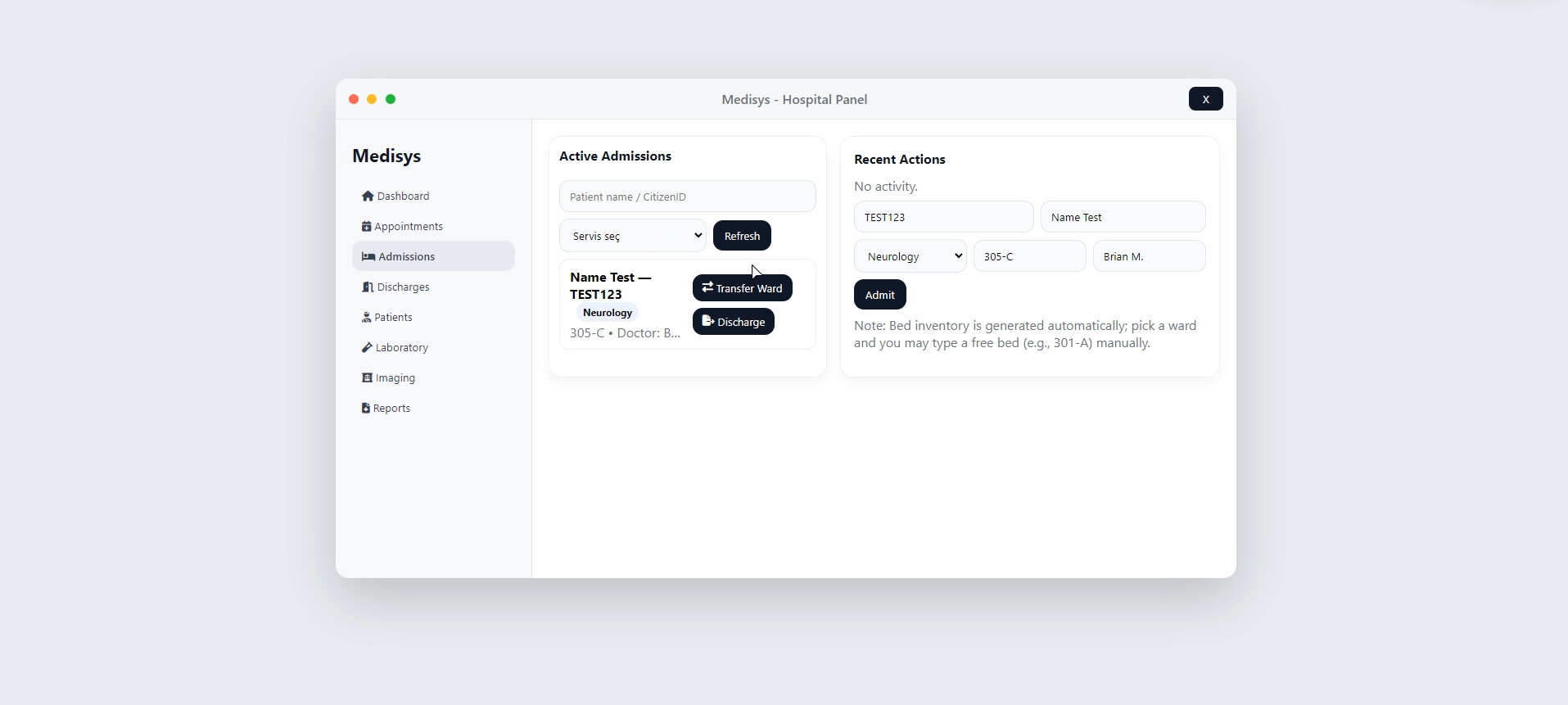Viewport: 1568px width, 705px height.
Task: Transfer Name Test to another ward
Action: coord(743,288)
